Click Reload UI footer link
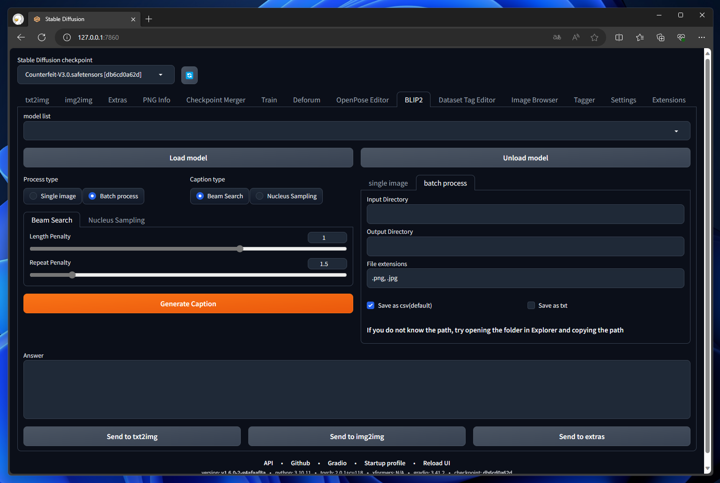Screen dimensions: 720x483 [x=436, y=463]
